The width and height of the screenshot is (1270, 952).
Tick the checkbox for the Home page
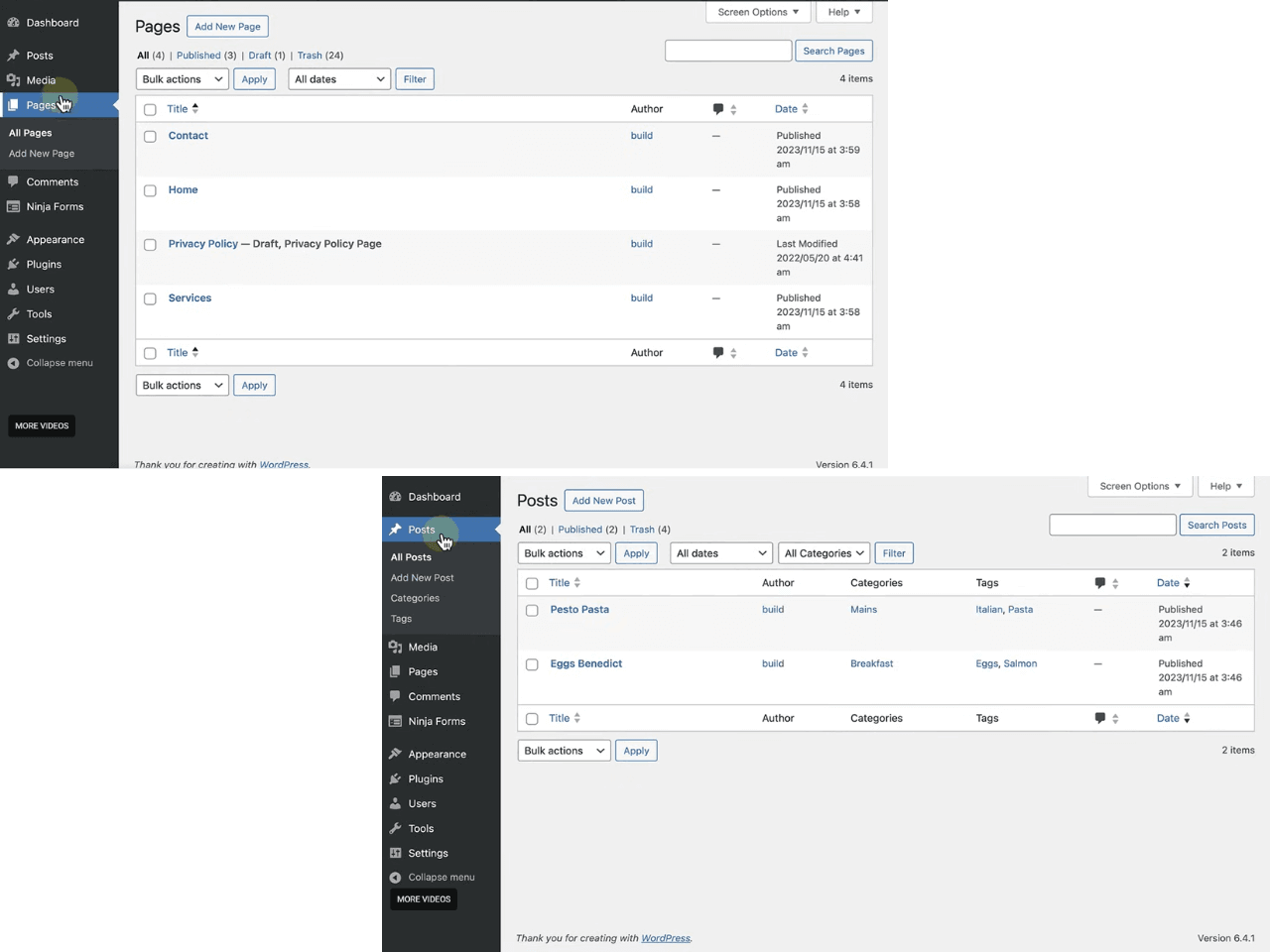[150, 190]
